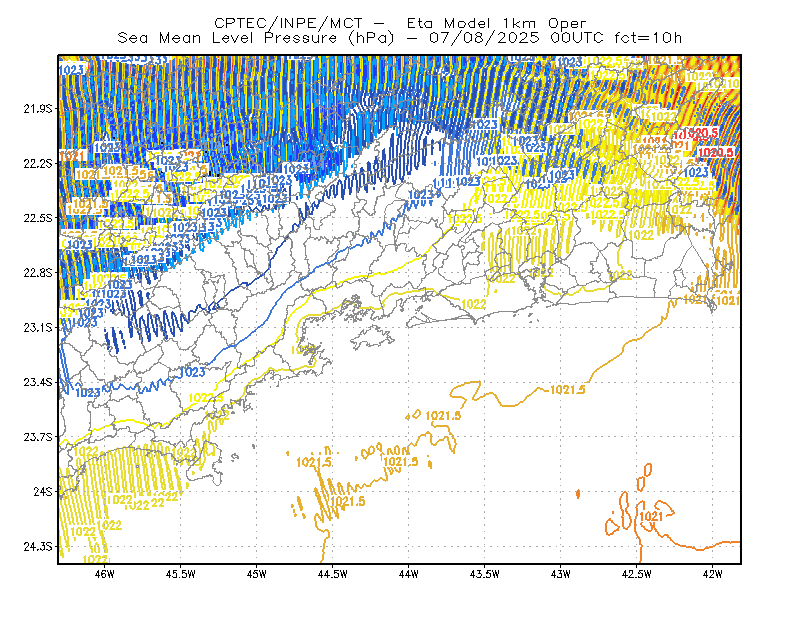Click the 21.9S latitude axis label
Viewport: 800px width, 618px height.
click(x=38, y=108)
